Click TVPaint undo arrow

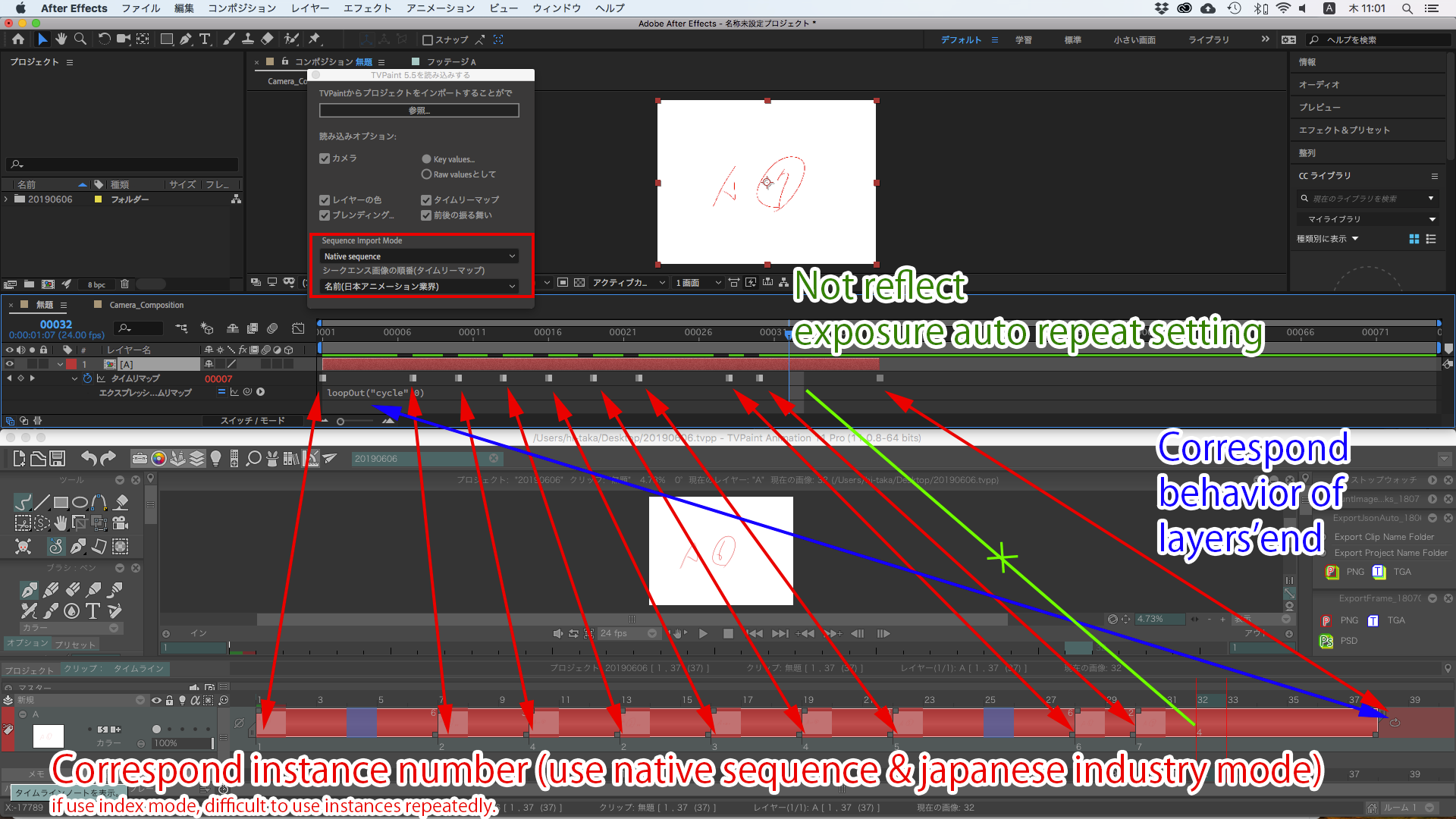point(89,458)
